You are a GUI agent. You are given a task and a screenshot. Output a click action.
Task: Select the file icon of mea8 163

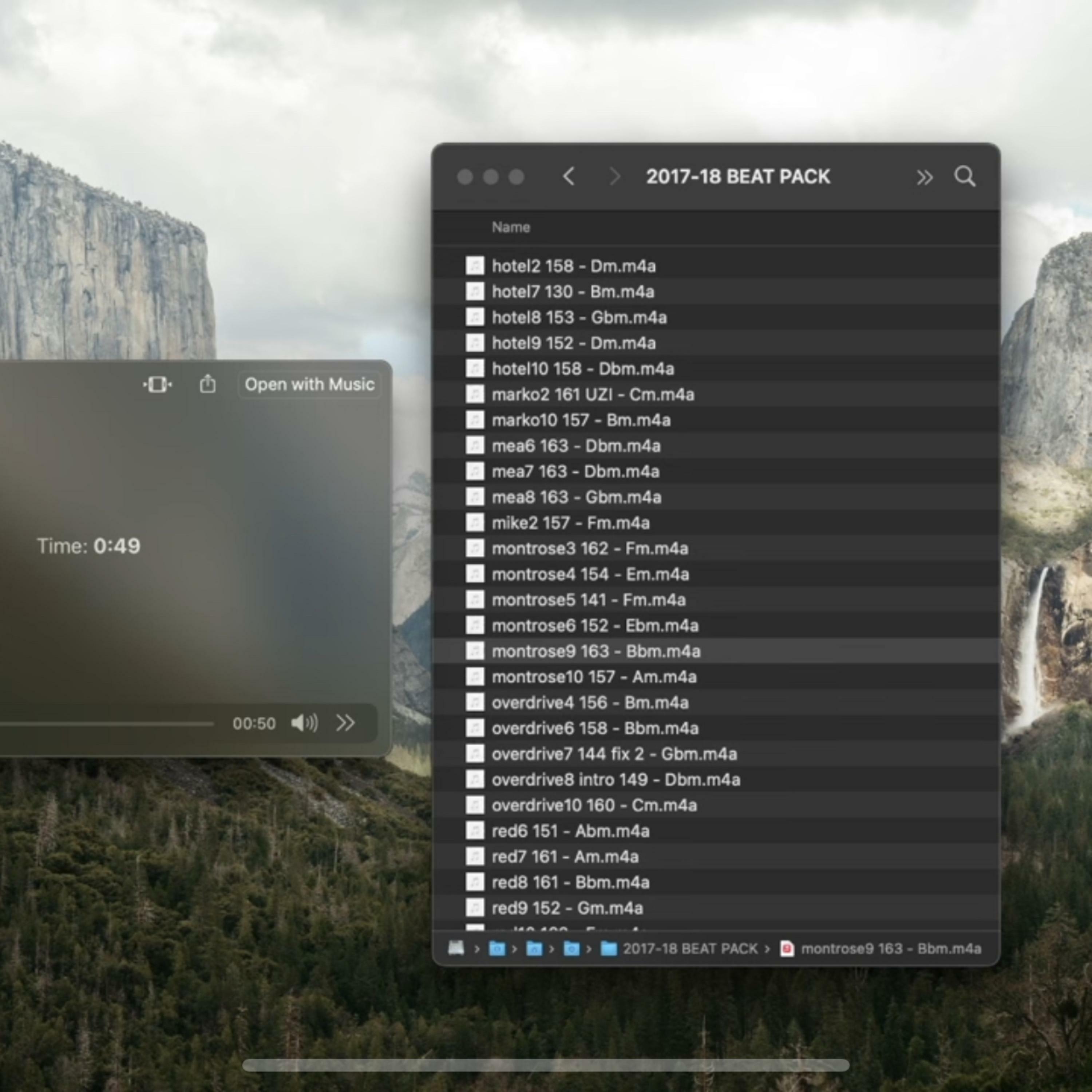coord(475,497)
